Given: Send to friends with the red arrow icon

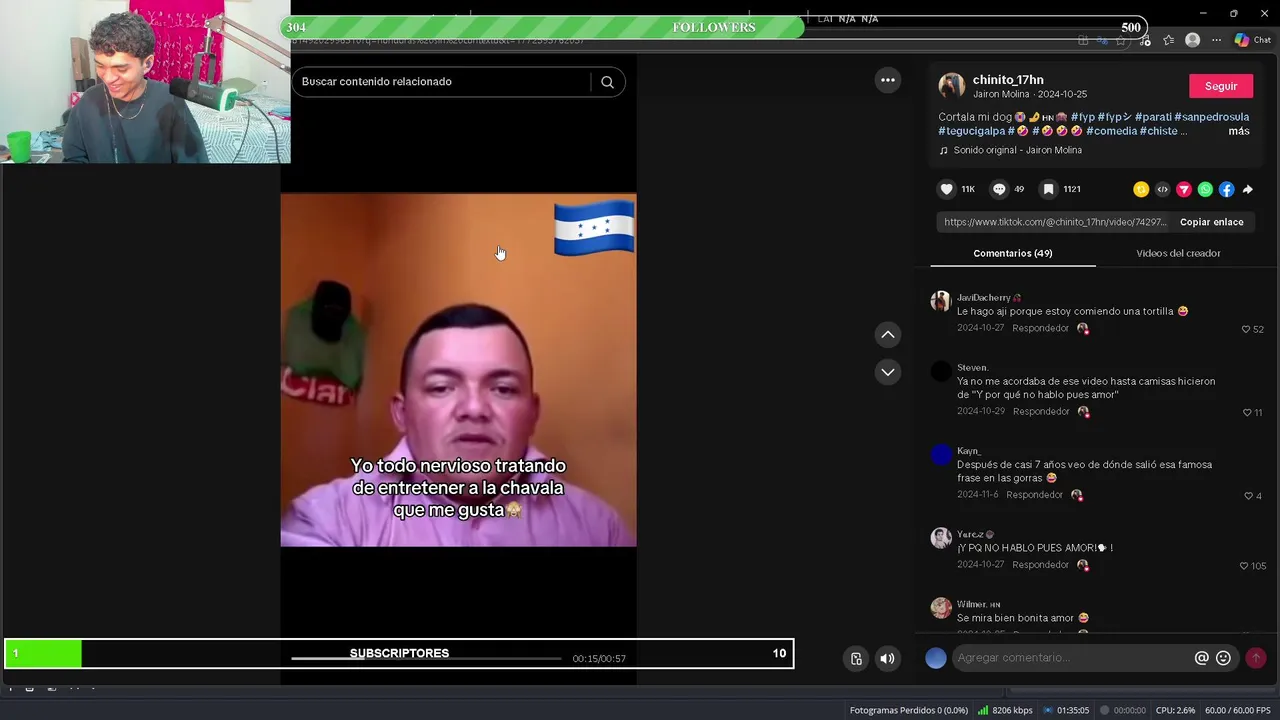Looking at the screenshot, I should [1184, 189].
